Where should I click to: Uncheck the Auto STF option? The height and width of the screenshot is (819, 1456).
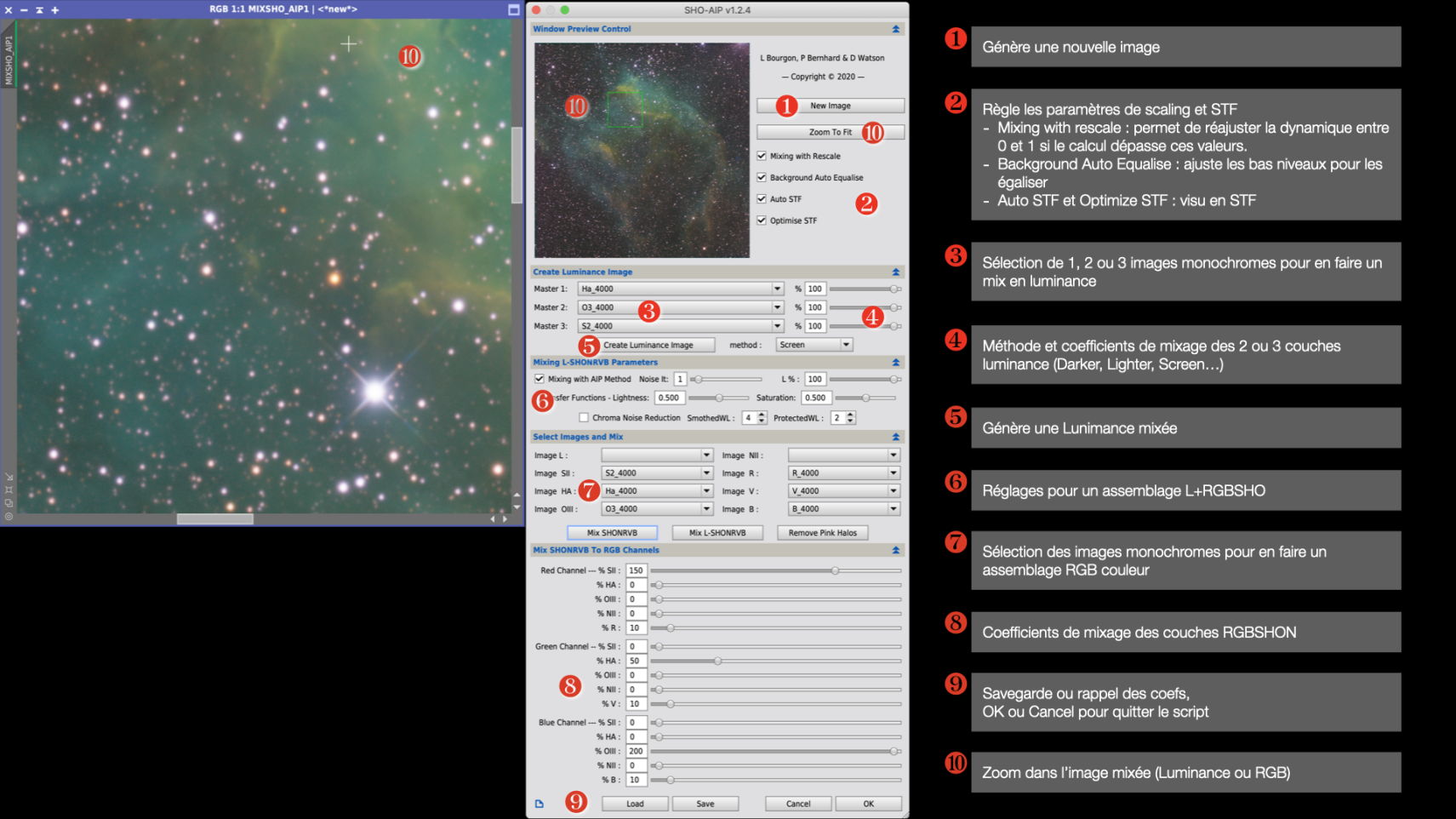(760, 198)
